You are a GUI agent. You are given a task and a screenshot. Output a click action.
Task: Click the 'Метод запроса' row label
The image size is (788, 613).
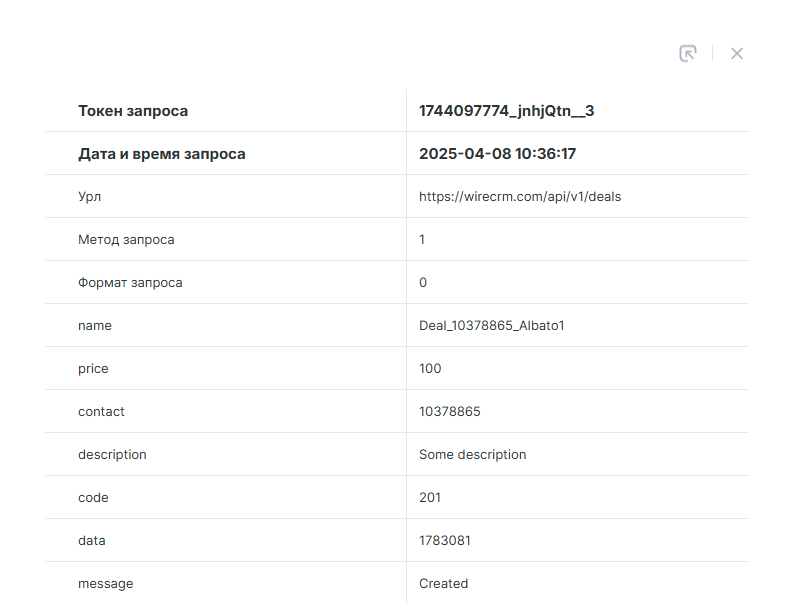[126, 240]
